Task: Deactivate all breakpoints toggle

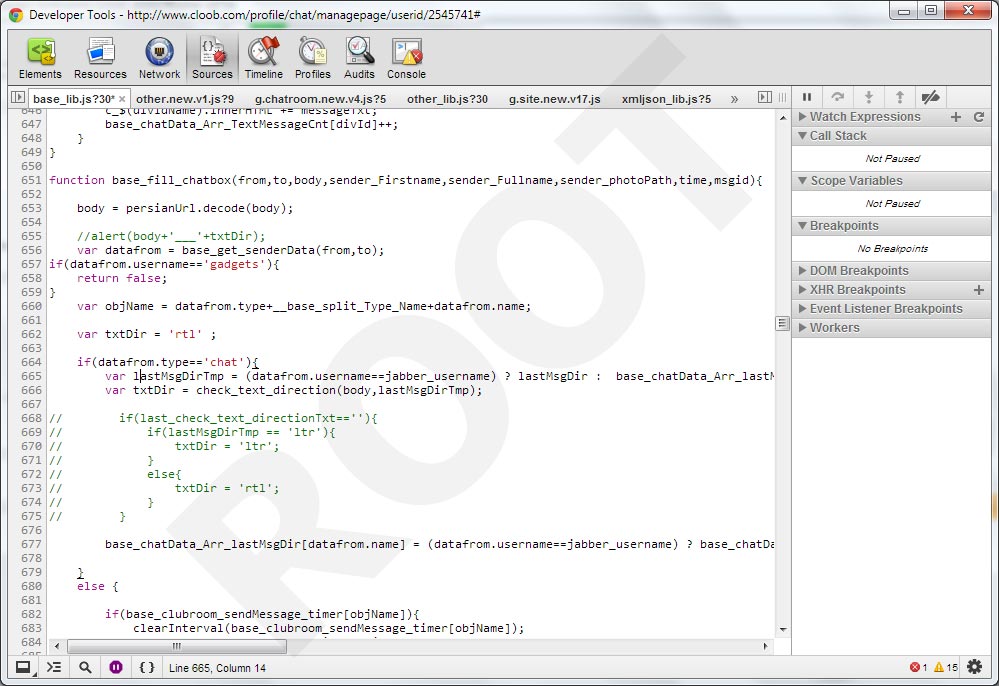Action: click(930, 97)
